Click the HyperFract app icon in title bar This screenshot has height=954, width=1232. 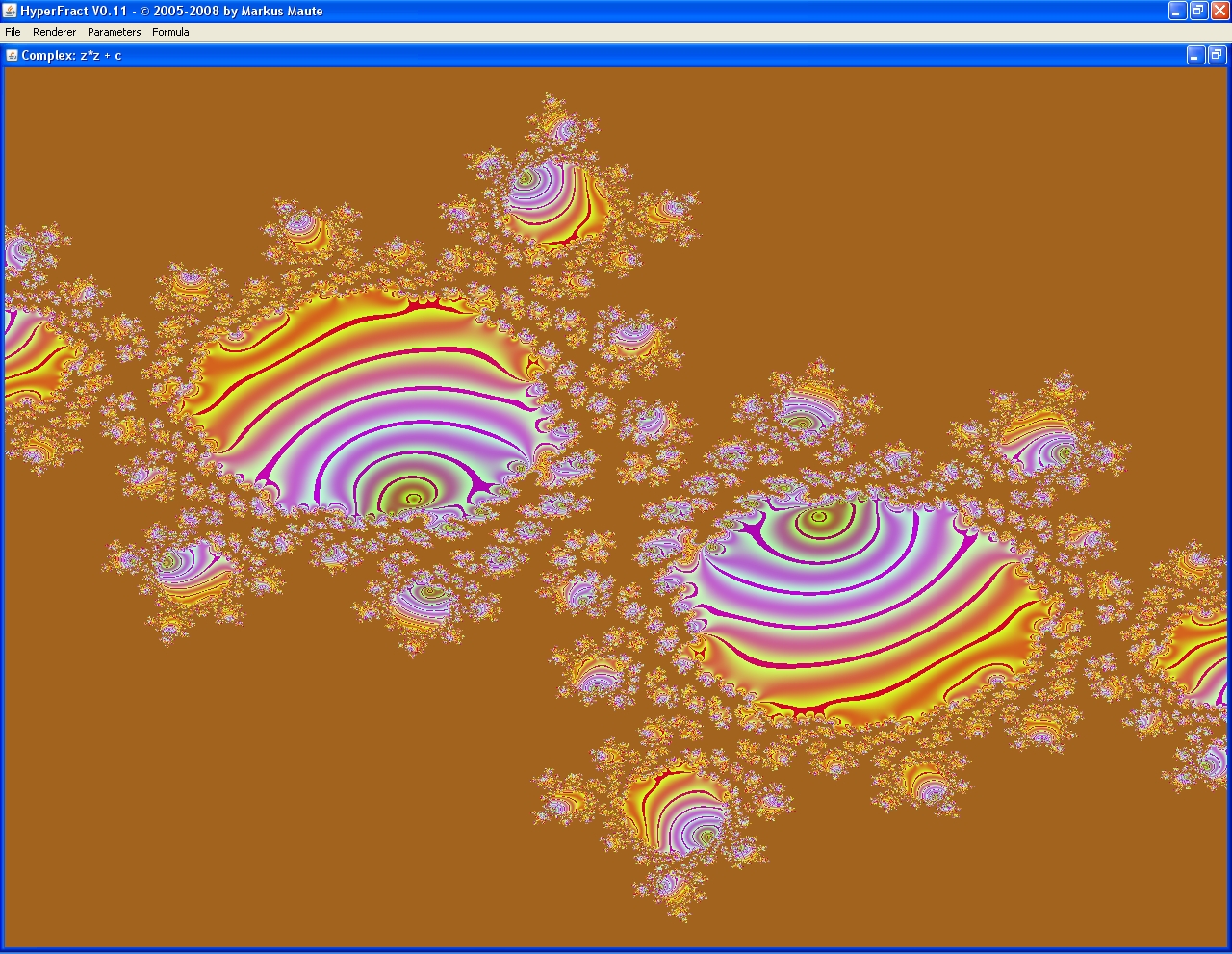coord(10,11)
